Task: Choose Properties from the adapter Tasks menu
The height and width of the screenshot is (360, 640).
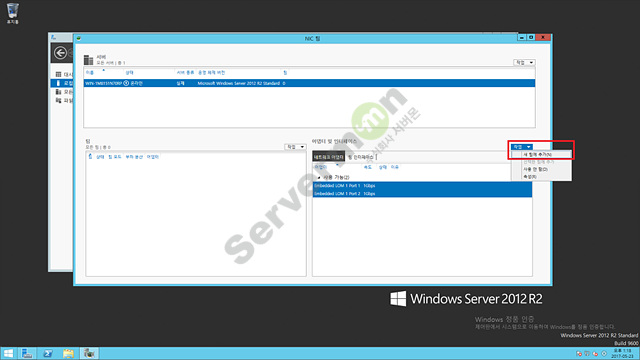Action: [530, 177]
